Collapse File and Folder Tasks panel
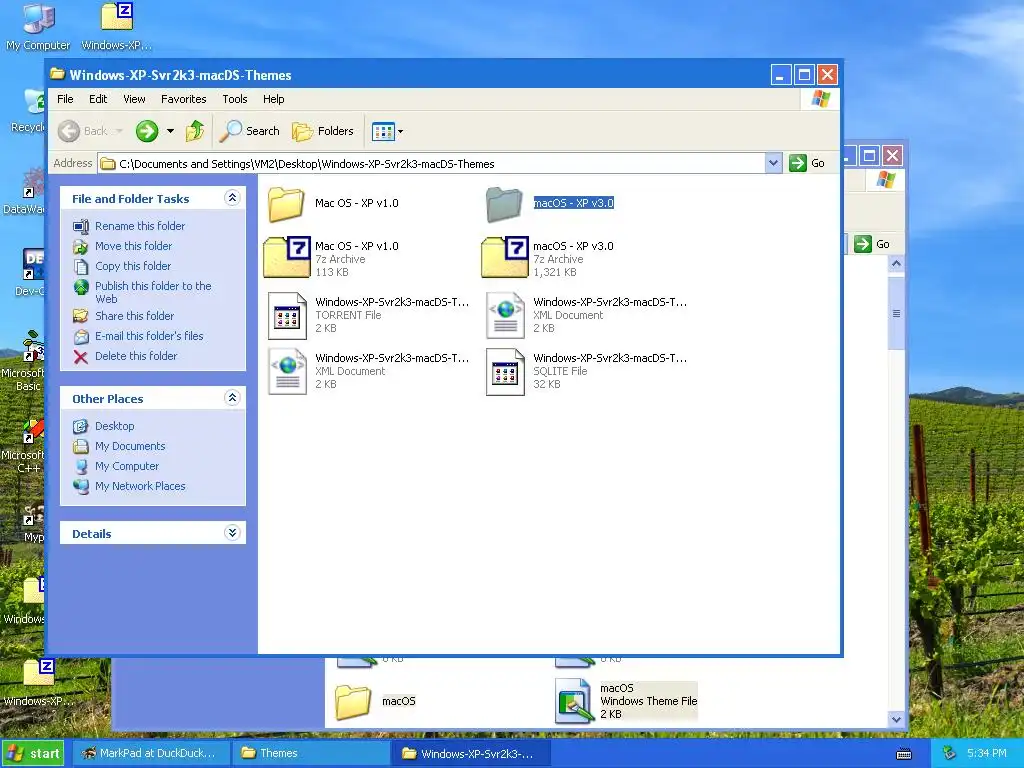 point(232,198)
